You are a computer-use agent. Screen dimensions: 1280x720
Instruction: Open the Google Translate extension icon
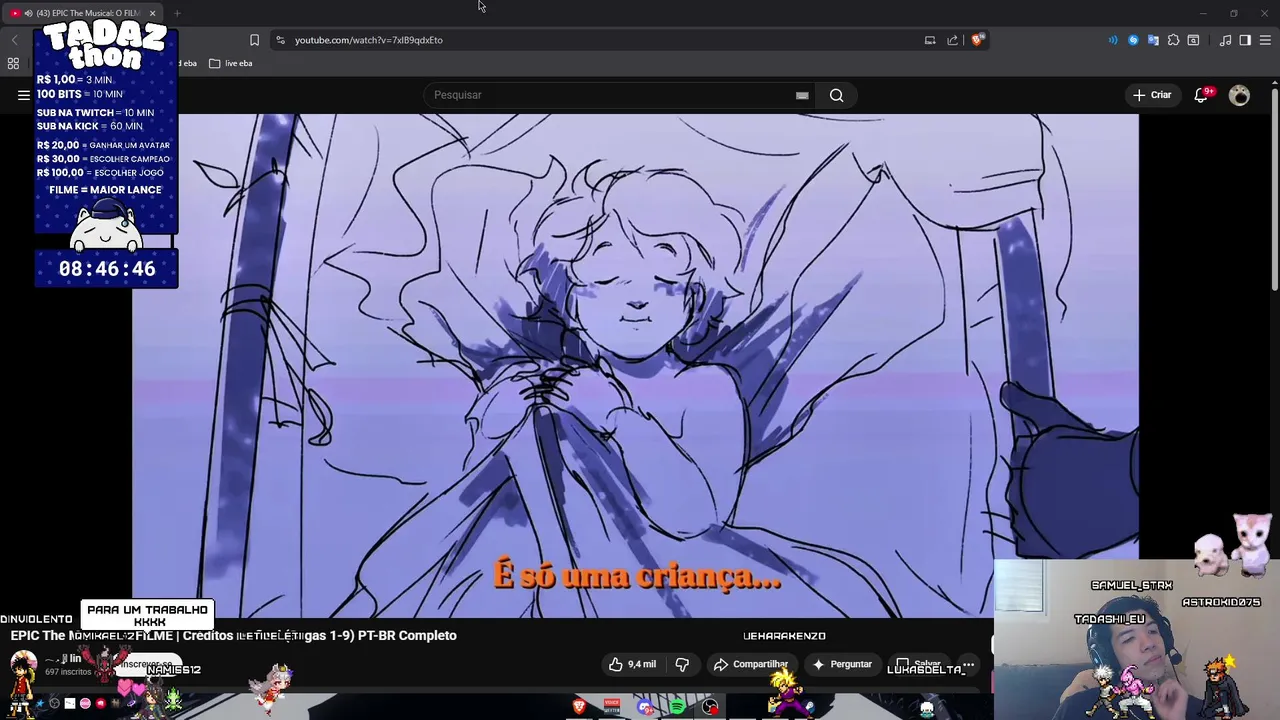(1153, 40)
